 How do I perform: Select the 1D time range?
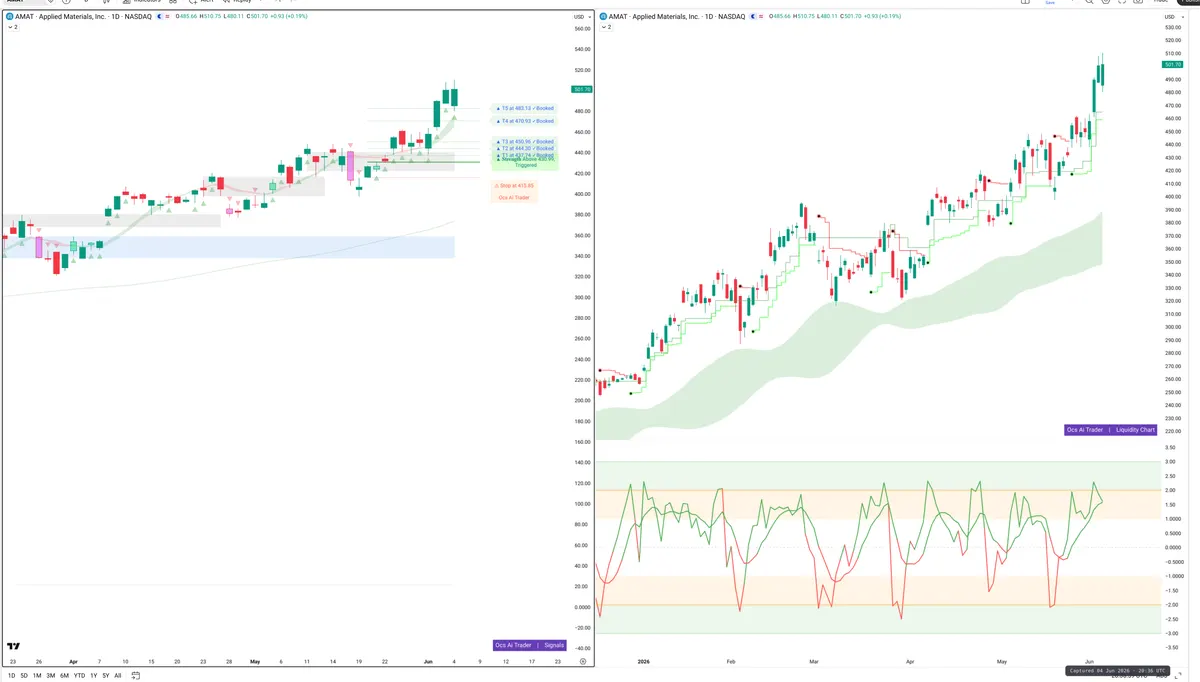12,675
